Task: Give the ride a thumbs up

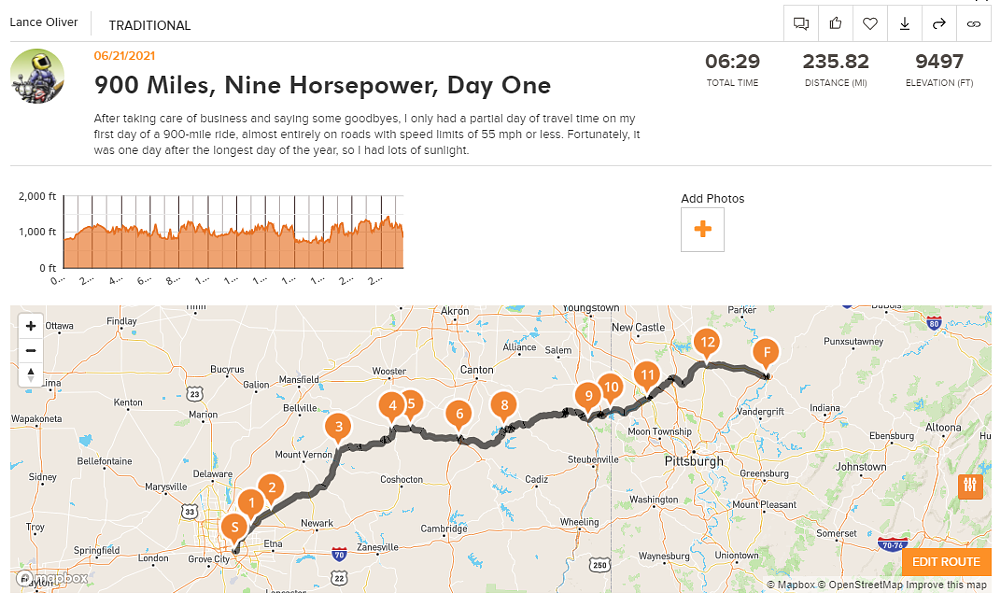Action: (835, 23)
